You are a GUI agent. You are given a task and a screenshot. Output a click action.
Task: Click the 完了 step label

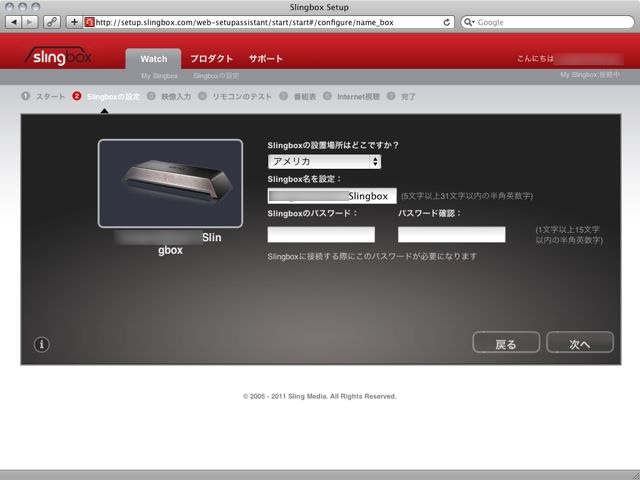[x=408, y=97]
